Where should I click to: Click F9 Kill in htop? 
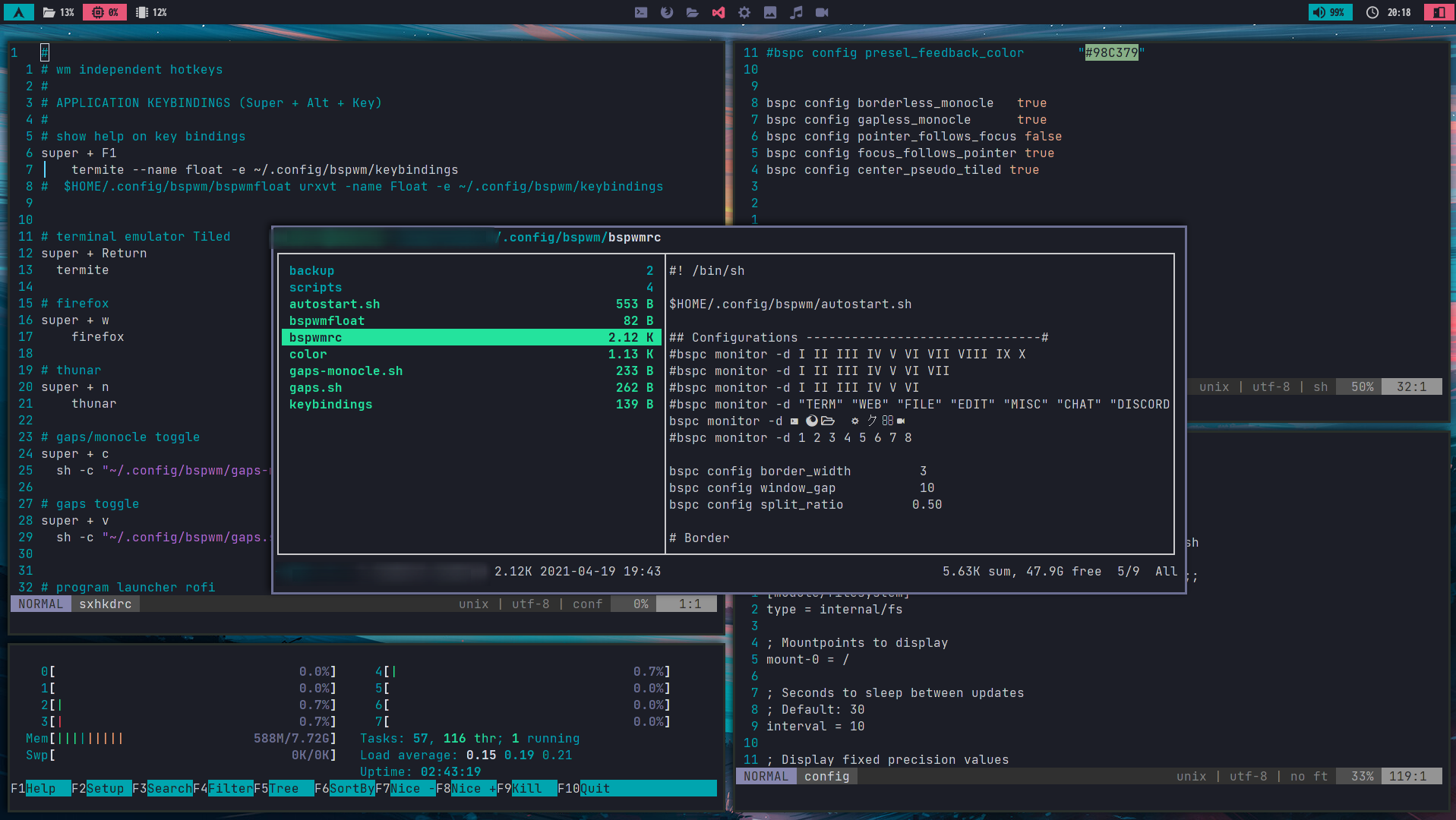pos(526,788)
